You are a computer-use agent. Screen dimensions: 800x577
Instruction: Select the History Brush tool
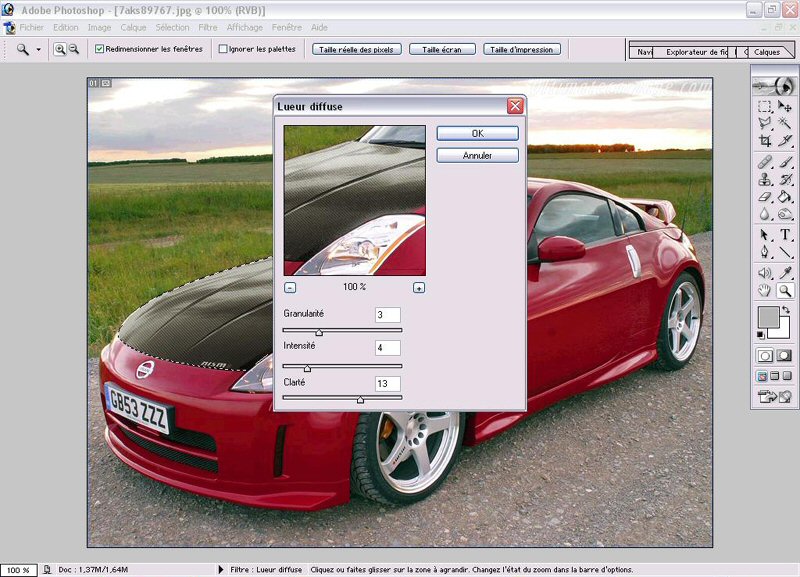point(785,179)
